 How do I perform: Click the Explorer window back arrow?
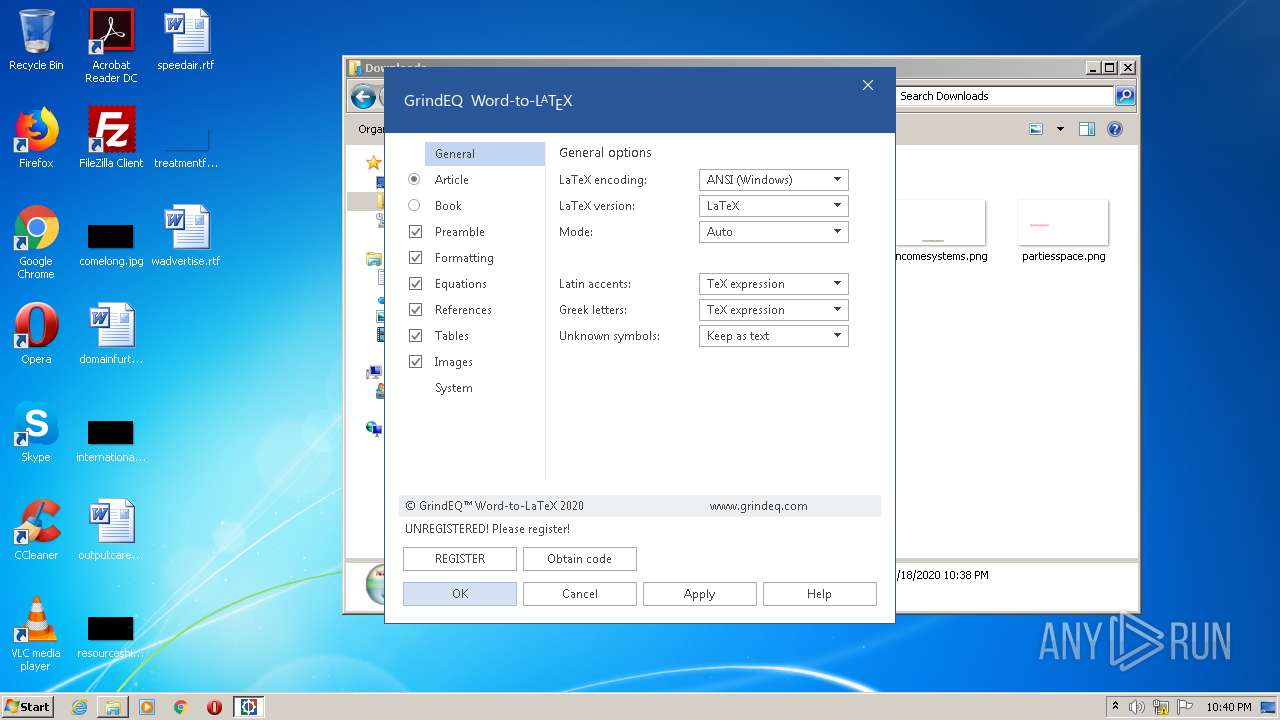coord(363,97)
